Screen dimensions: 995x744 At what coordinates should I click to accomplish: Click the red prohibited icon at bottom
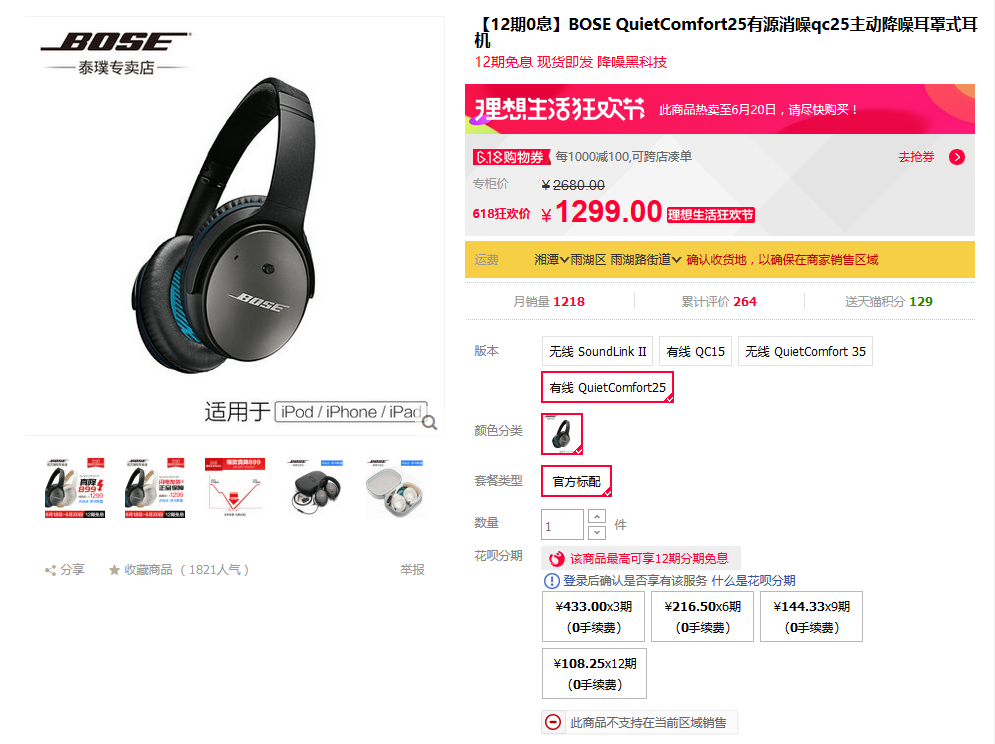click(553, 722)
